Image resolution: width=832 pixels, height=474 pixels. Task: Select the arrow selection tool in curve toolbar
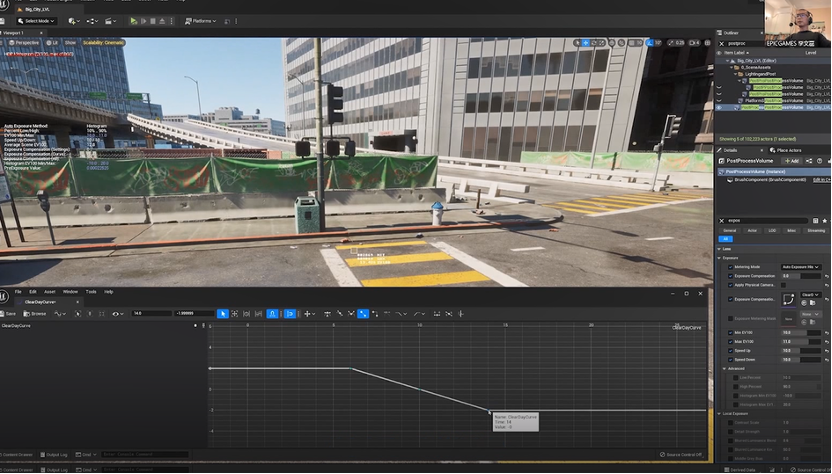223,314
